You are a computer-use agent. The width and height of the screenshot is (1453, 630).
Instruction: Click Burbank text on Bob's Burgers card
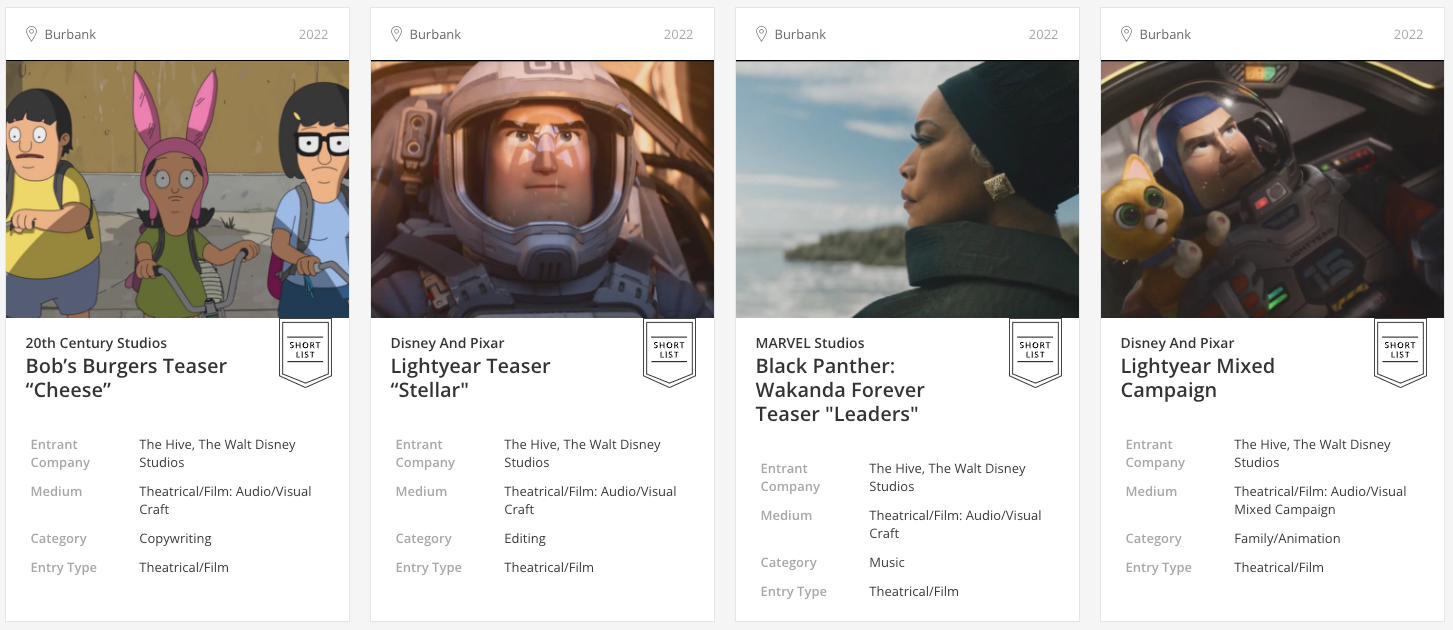(x=70, y=34)
